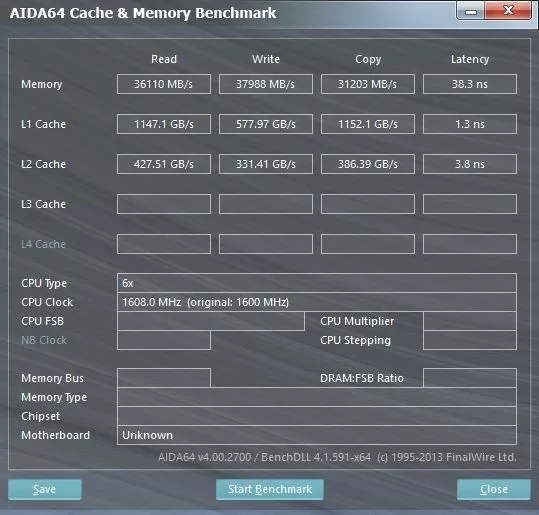
Task: Select the Memory Read value 36110 MB/s
Action: pos(164,84)
